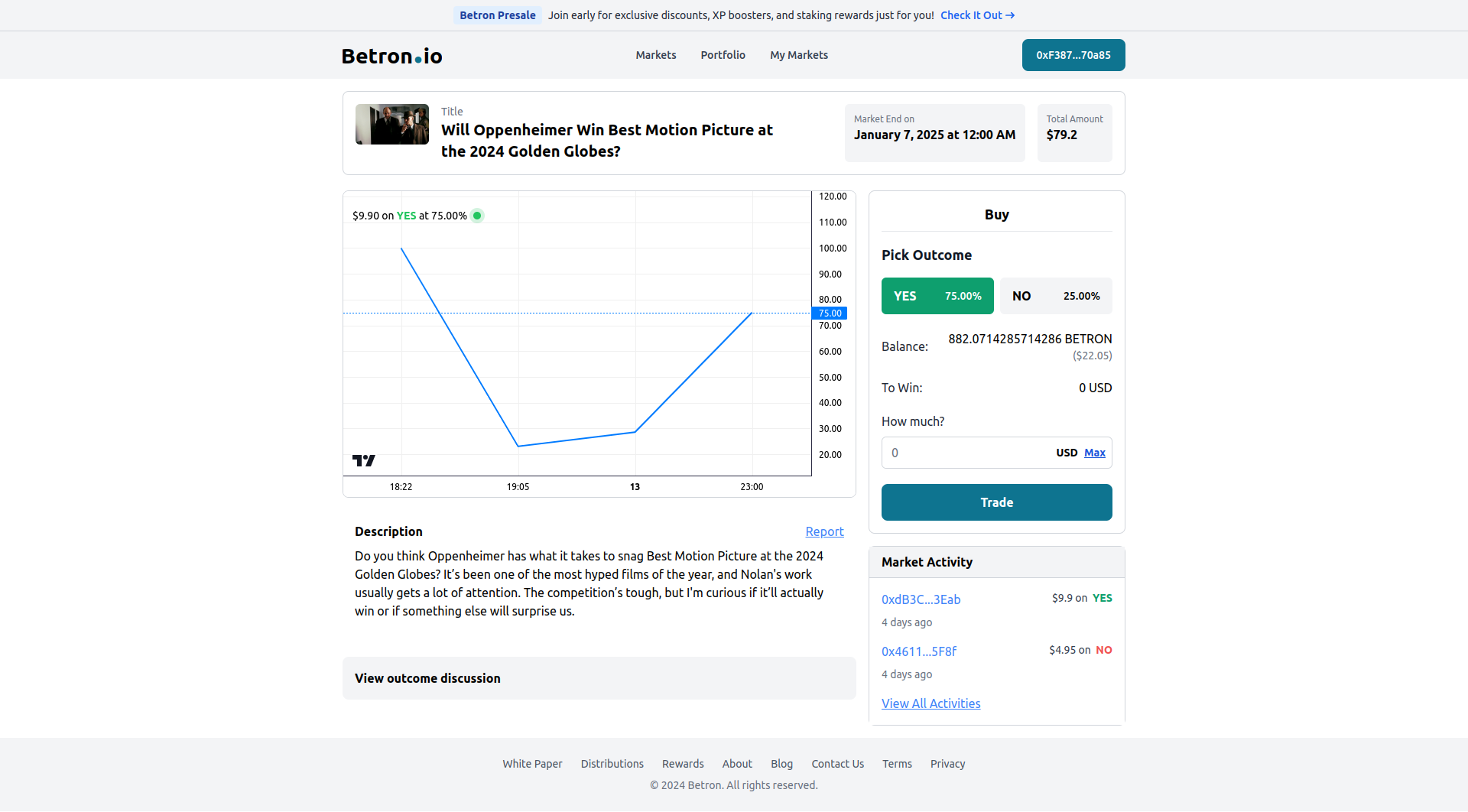
Task: Open the 0xdB3C...3Eab address link
Action: (921, 599)
